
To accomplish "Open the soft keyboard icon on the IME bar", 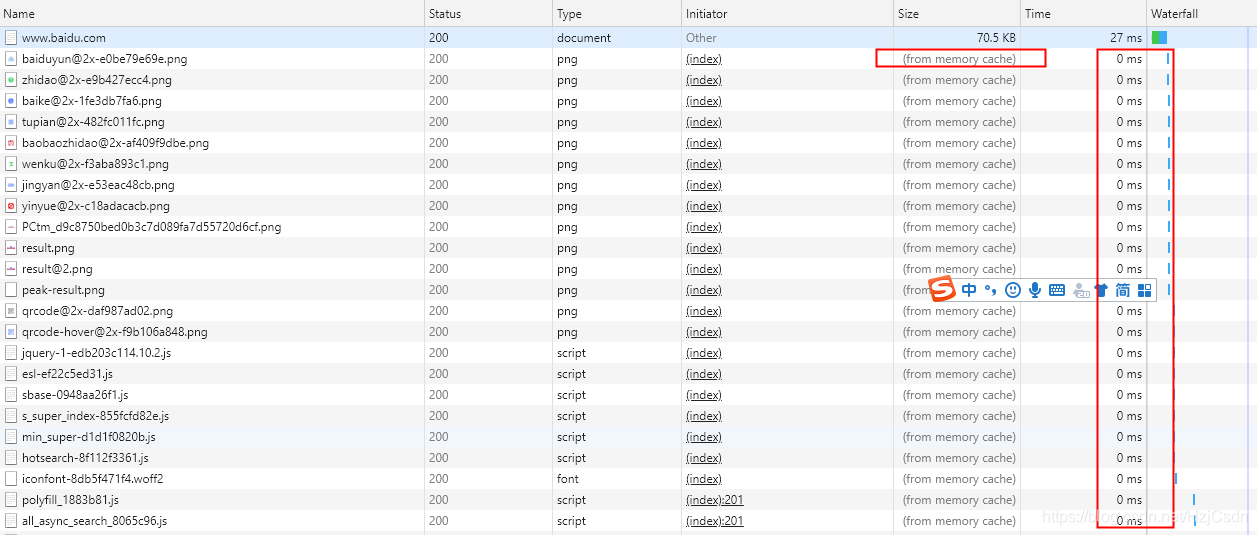I will tap(1057, 290).
